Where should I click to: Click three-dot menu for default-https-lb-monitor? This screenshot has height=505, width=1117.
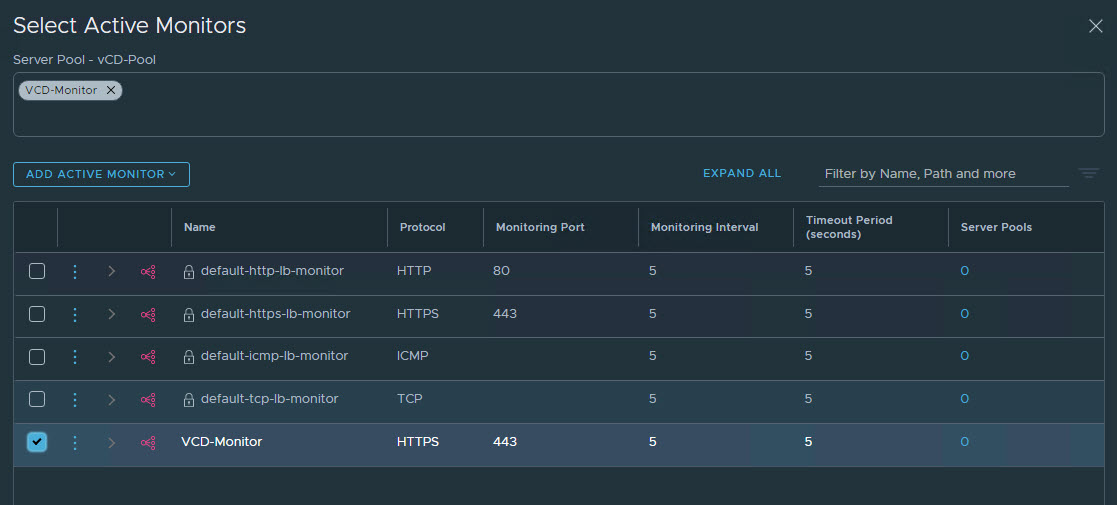74,314
